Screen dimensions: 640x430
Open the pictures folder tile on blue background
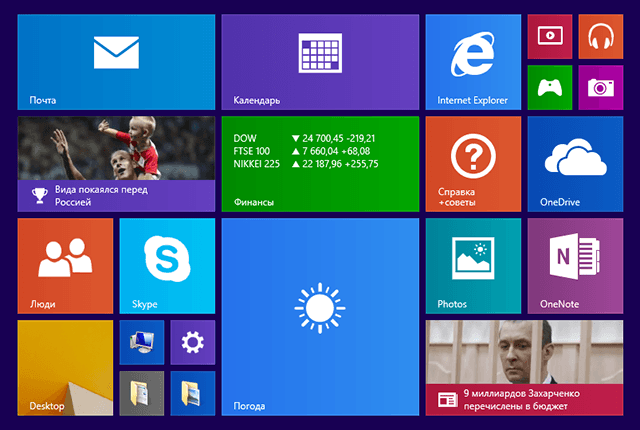(193, 393)
